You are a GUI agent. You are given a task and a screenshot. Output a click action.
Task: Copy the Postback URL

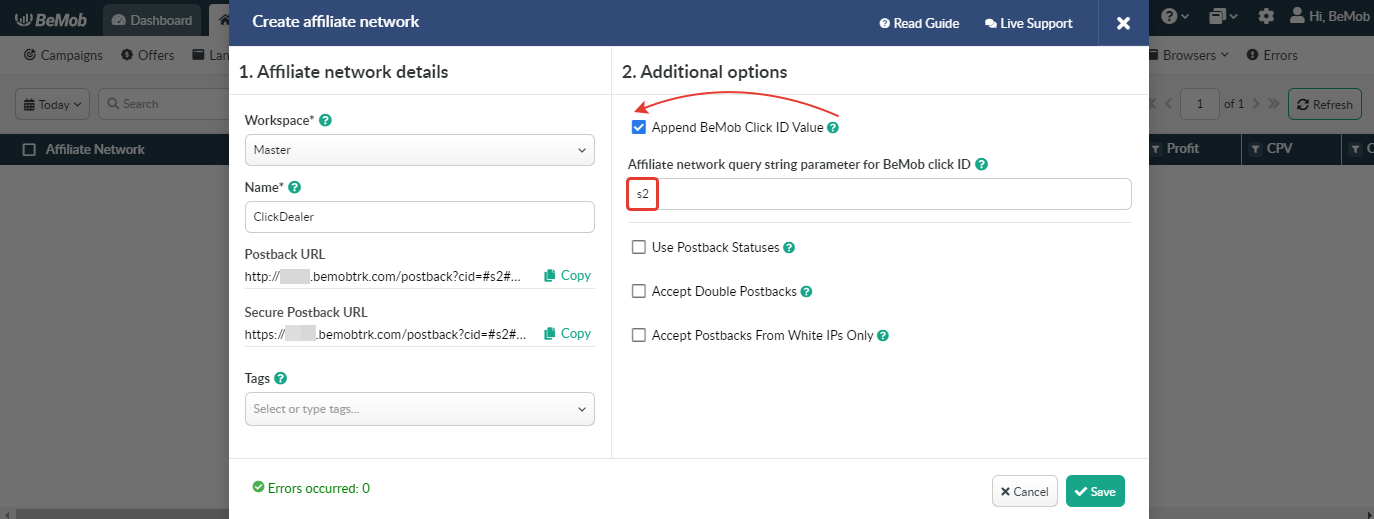[567, 275]
